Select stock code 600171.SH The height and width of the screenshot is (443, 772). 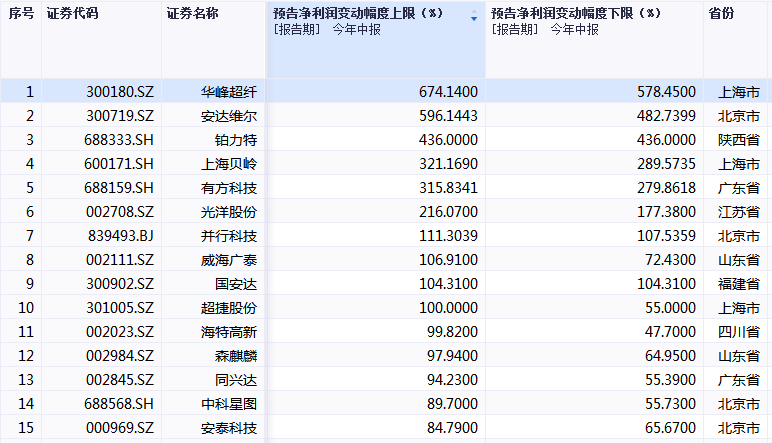point(119,163)
